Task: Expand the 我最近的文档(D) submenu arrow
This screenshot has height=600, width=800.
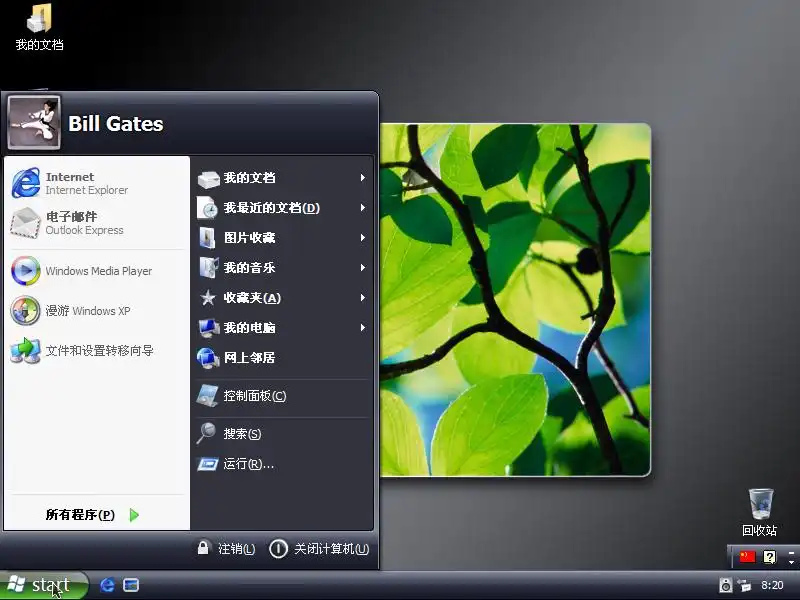Action: pos(362,208)
